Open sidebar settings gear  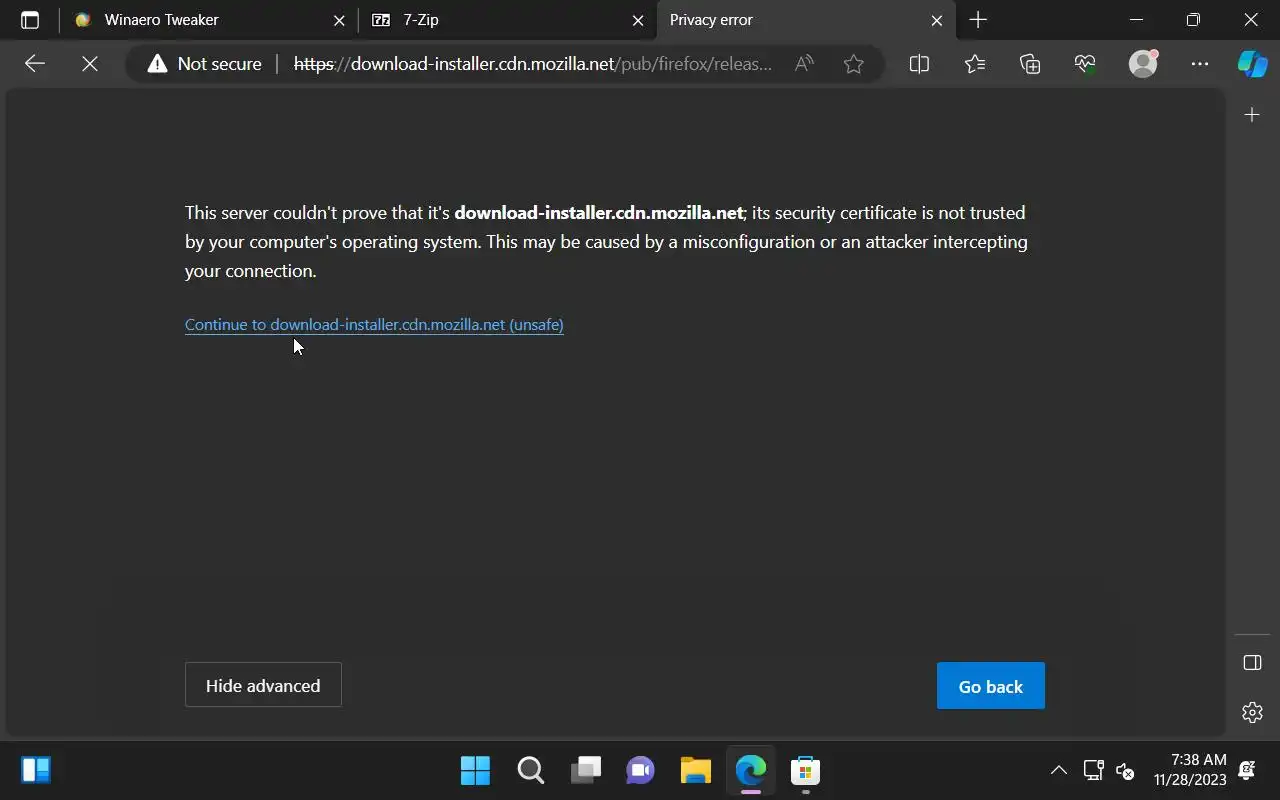(x=1252, y=712)
